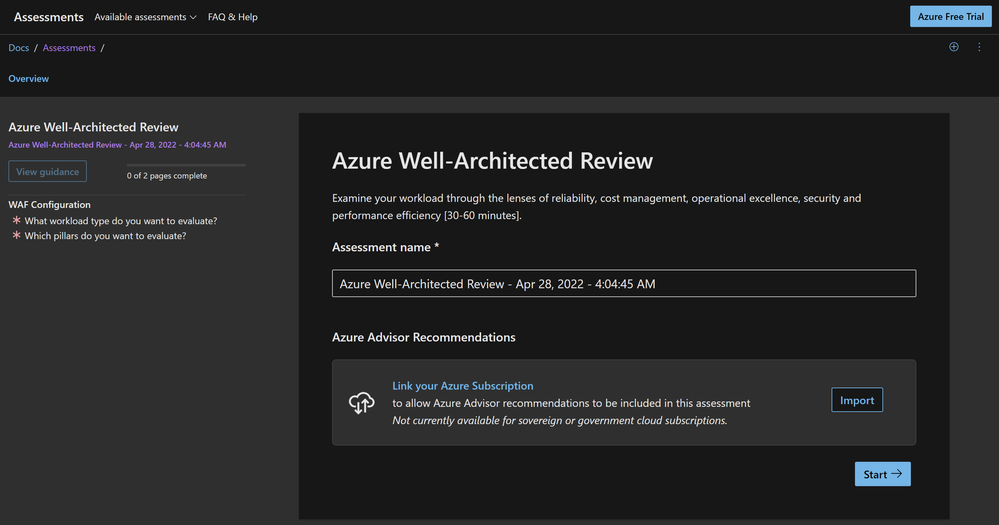Click the main Azure Well-Architected Review heading

coord(492,161)
